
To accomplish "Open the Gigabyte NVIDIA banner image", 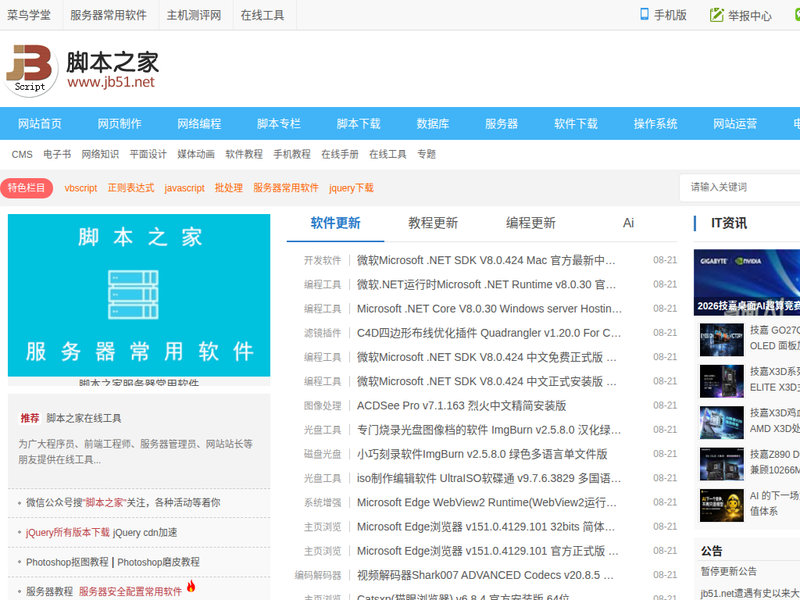I will point(746,282).
